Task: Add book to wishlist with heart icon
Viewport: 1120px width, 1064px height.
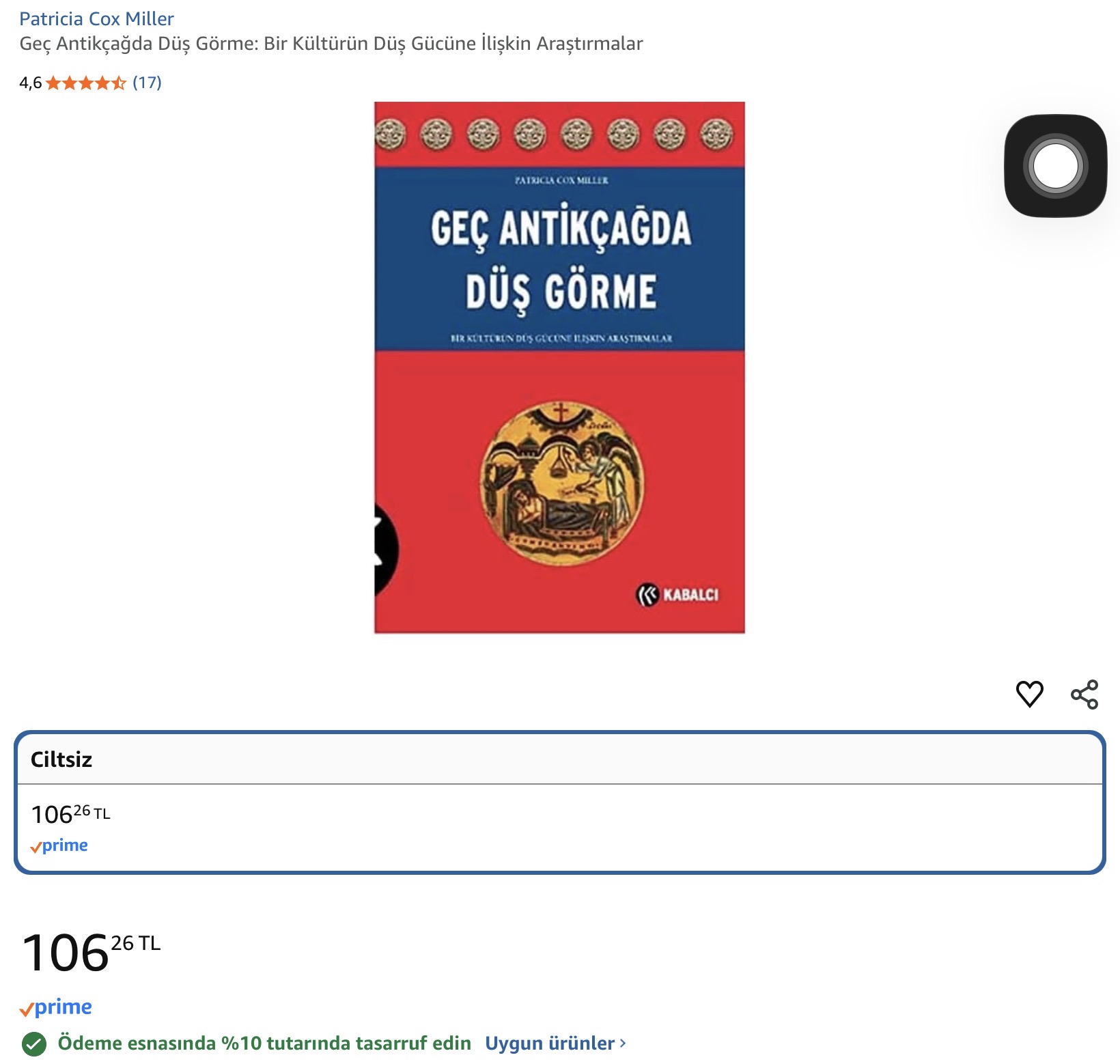Action: pos(1029,695)
